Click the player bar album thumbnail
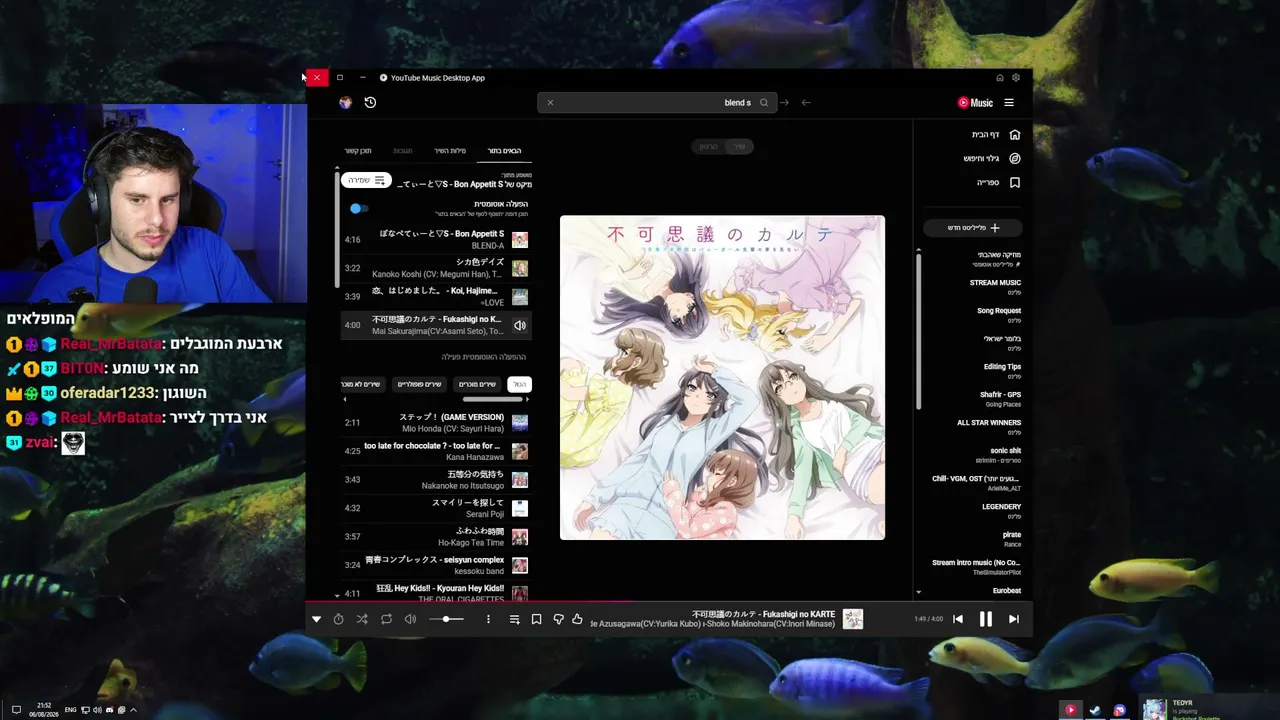 point(853,619)
